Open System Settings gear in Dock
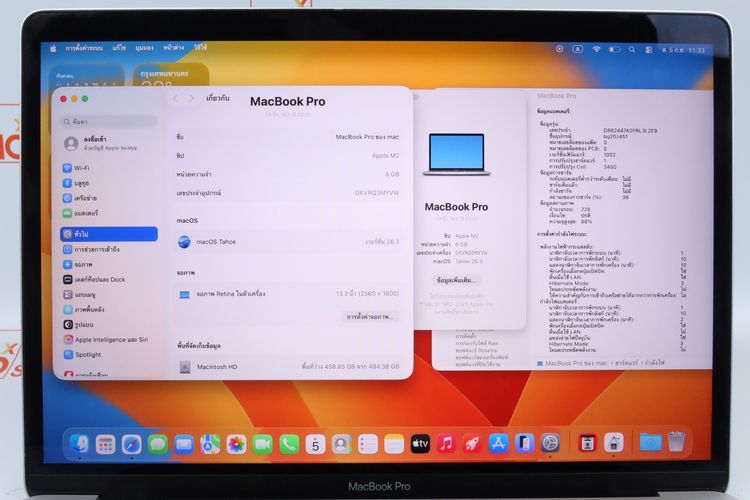Viewport: 750px width, 500px height. [x=551, y=444]
